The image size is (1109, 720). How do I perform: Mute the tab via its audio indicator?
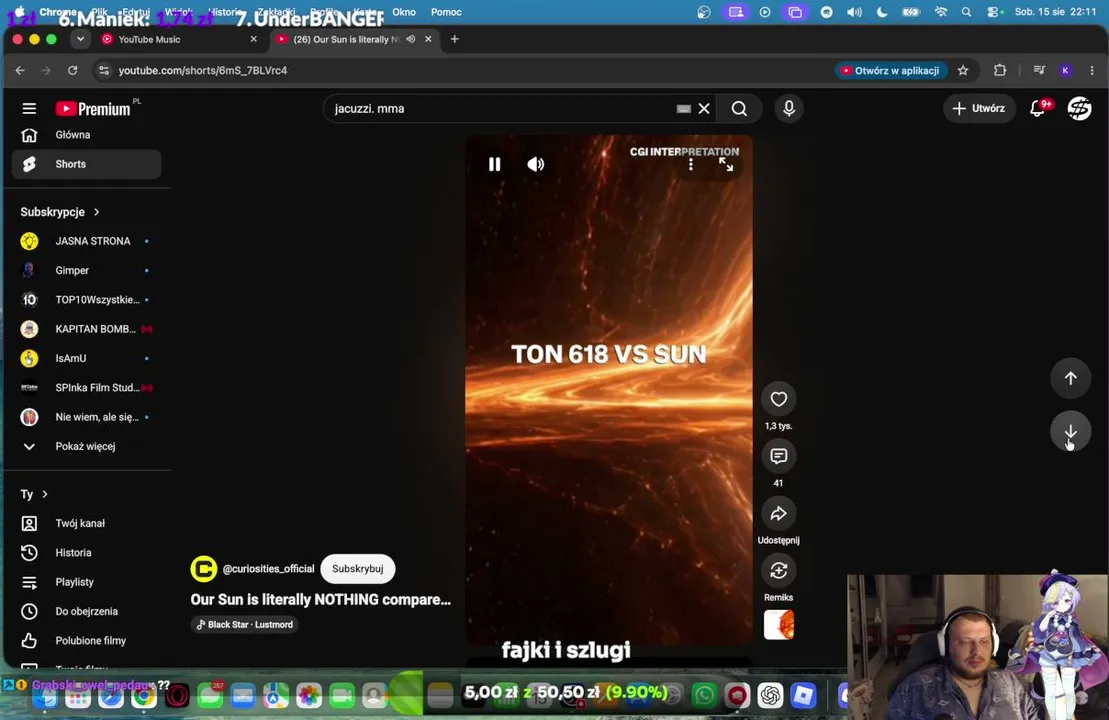(411, 40)
